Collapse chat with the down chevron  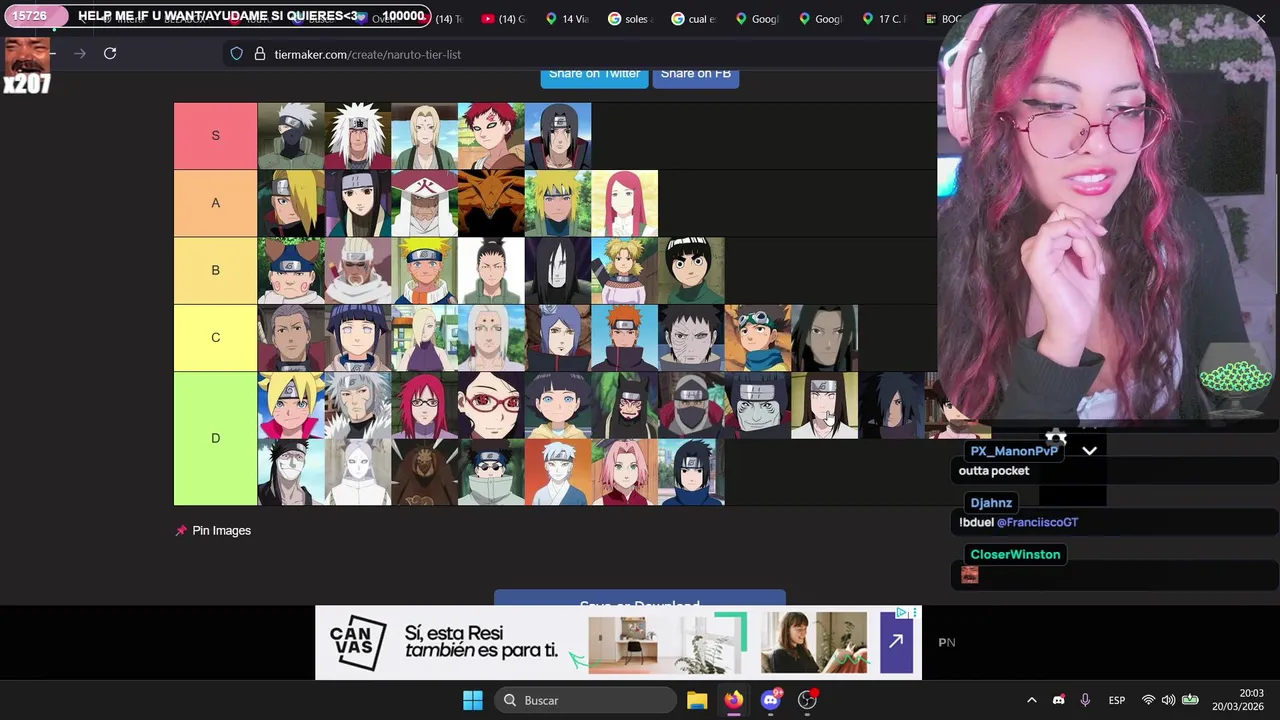[x=1089, y=451]
